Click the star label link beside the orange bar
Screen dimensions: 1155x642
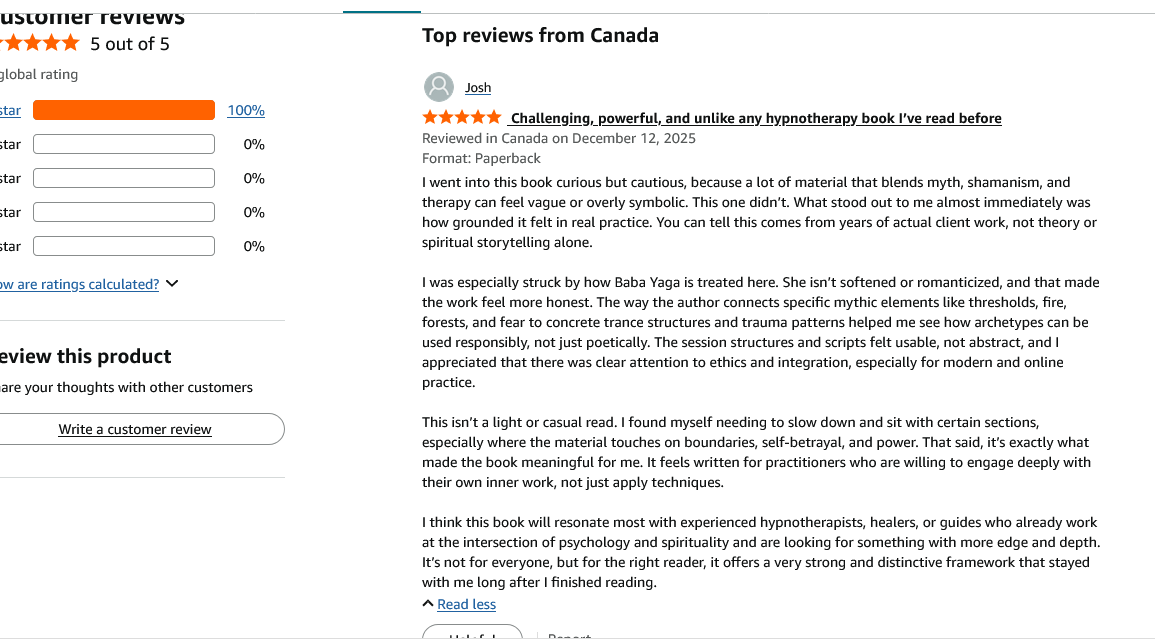pyautogui.click(x=10, y=110)
